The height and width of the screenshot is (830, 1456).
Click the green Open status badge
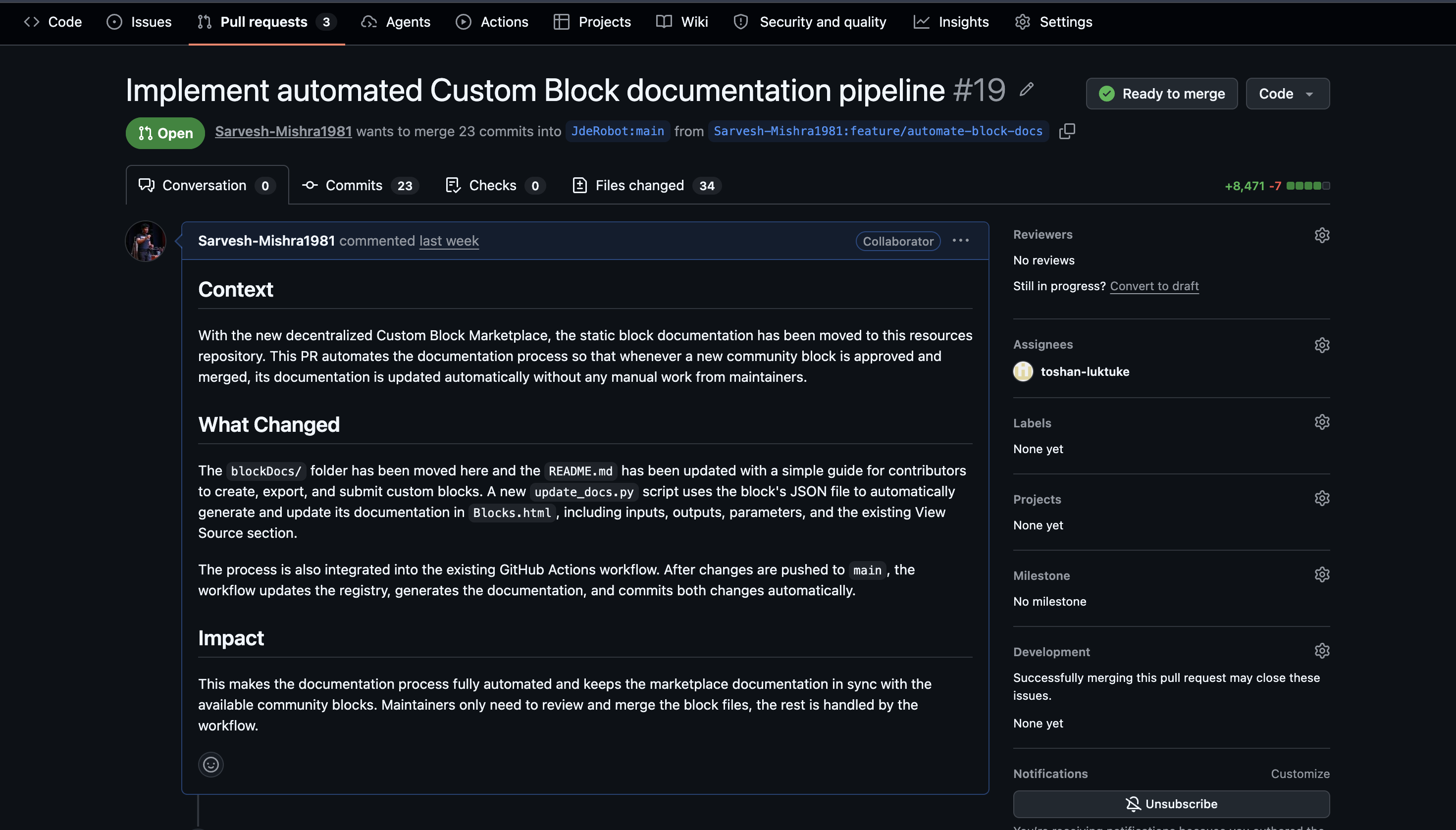165,133
